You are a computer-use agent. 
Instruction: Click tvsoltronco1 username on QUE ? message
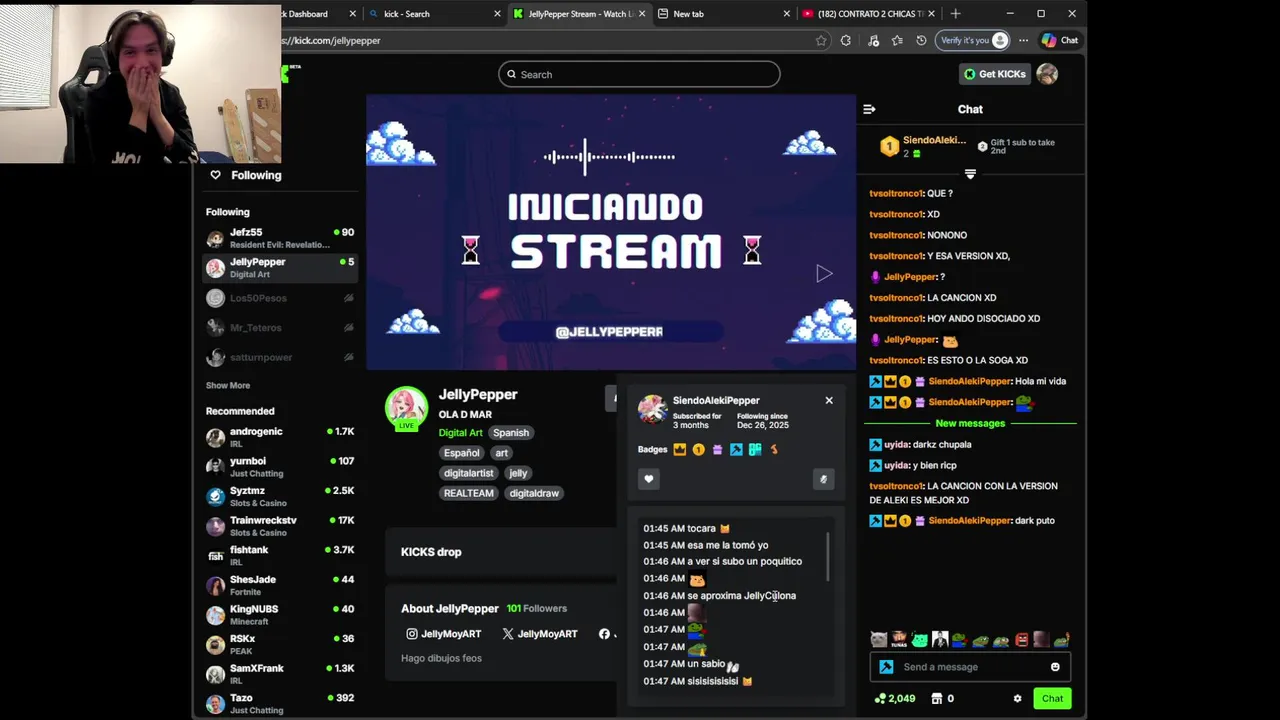[x=896, y=193]
